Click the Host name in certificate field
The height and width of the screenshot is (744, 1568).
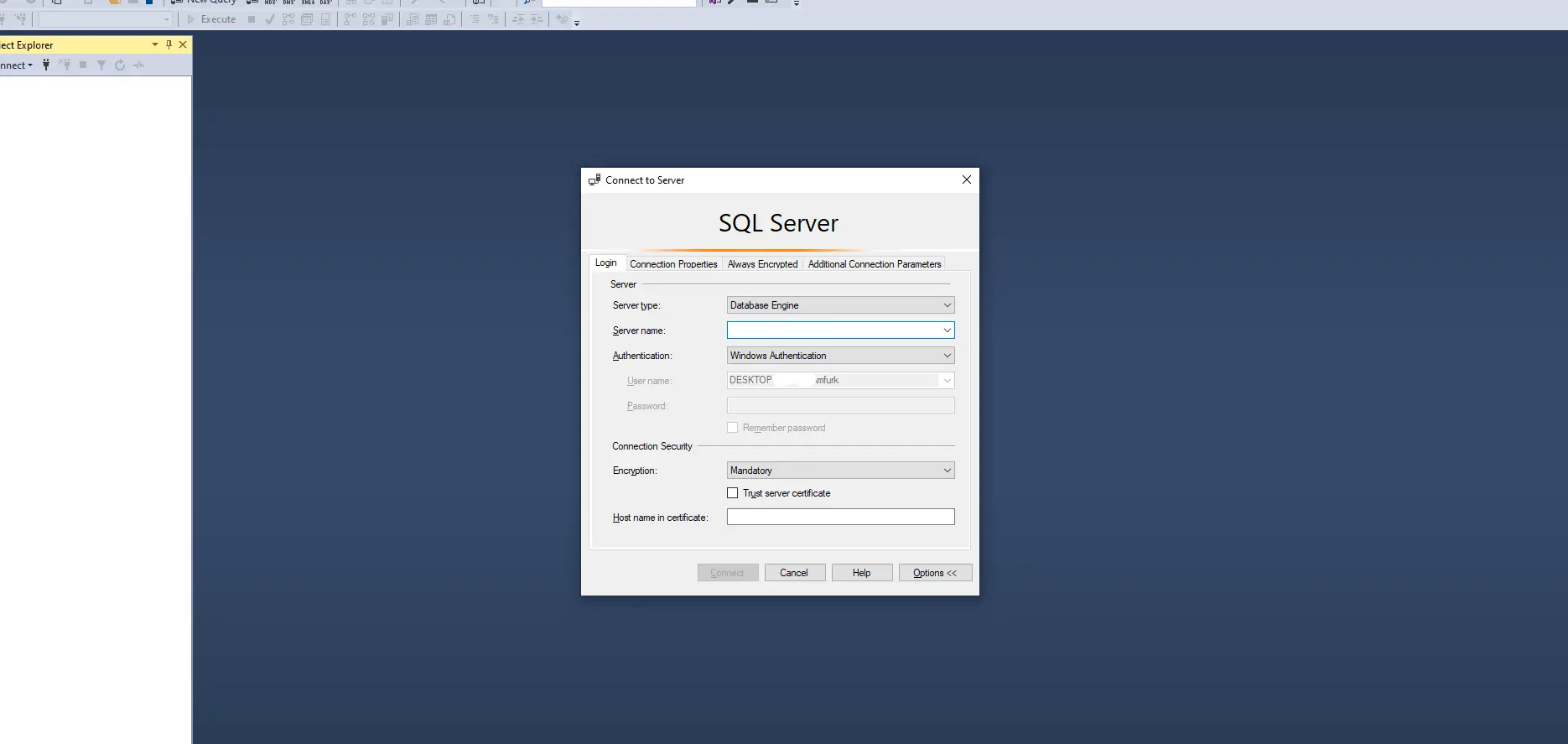pos(840,517)
